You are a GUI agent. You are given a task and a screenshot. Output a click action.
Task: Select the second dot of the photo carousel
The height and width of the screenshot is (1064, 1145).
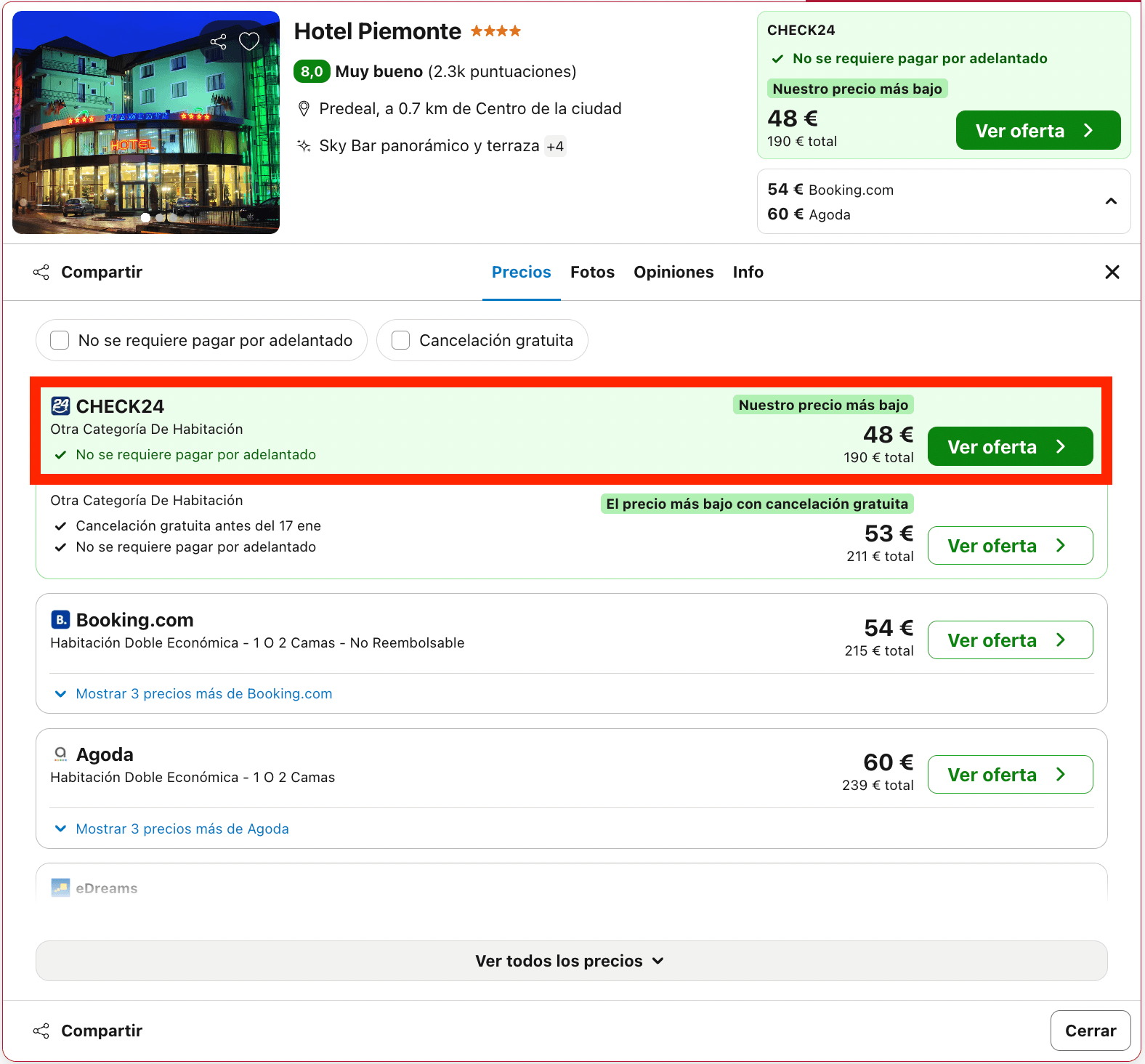(160, 217)
